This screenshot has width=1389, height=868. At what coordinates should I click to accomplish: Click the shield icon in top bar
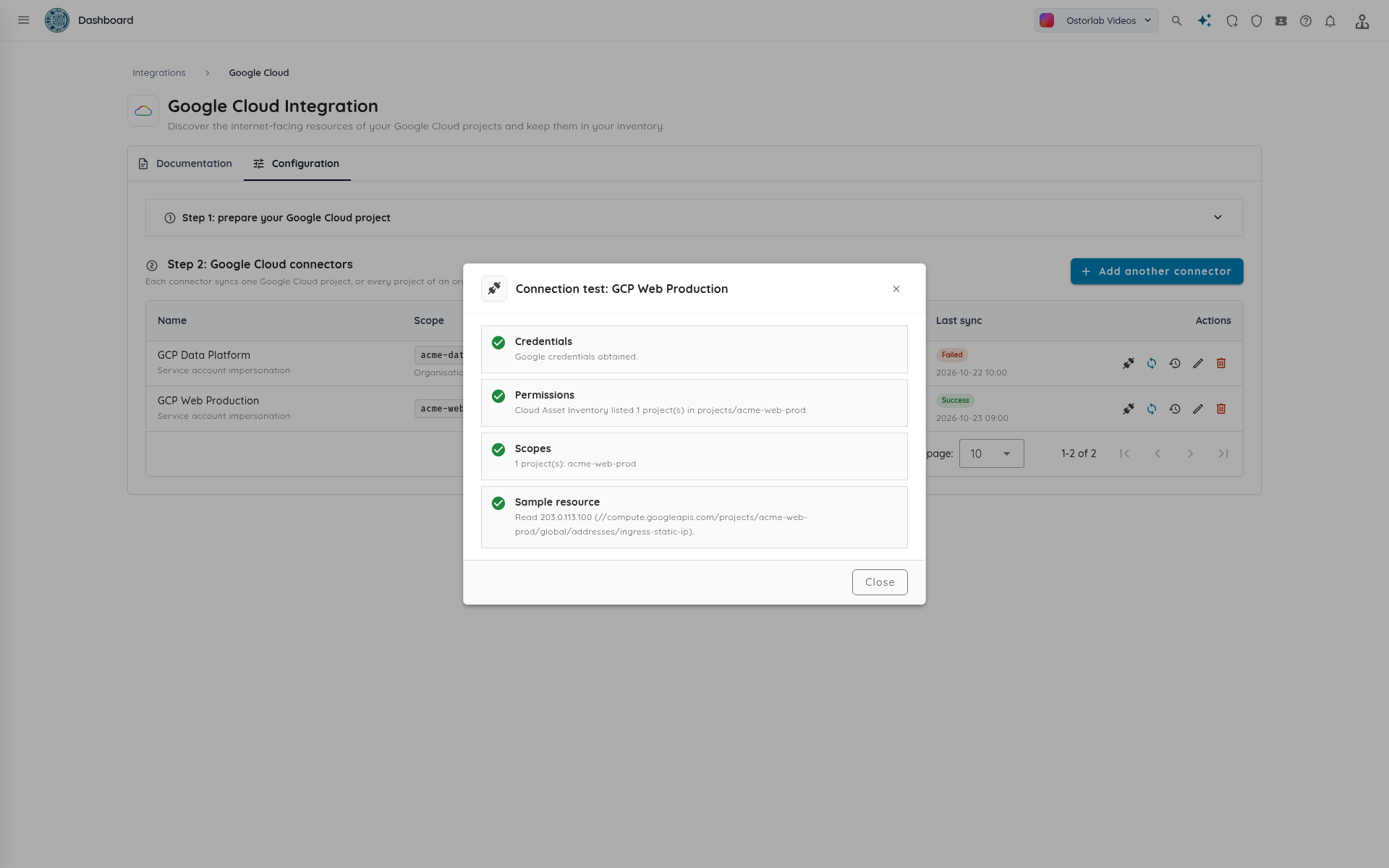click(1257, 21)
